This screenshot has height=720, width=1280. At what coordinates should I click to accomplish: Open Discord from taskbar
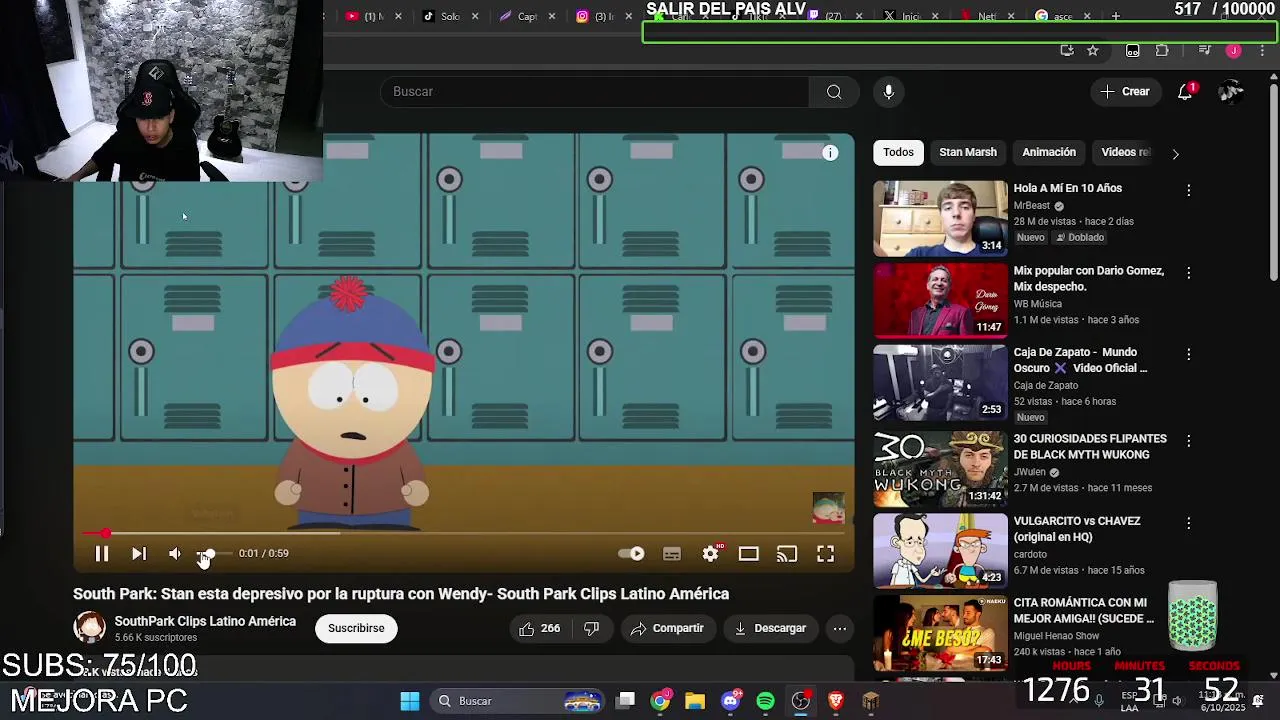point(731,701)
